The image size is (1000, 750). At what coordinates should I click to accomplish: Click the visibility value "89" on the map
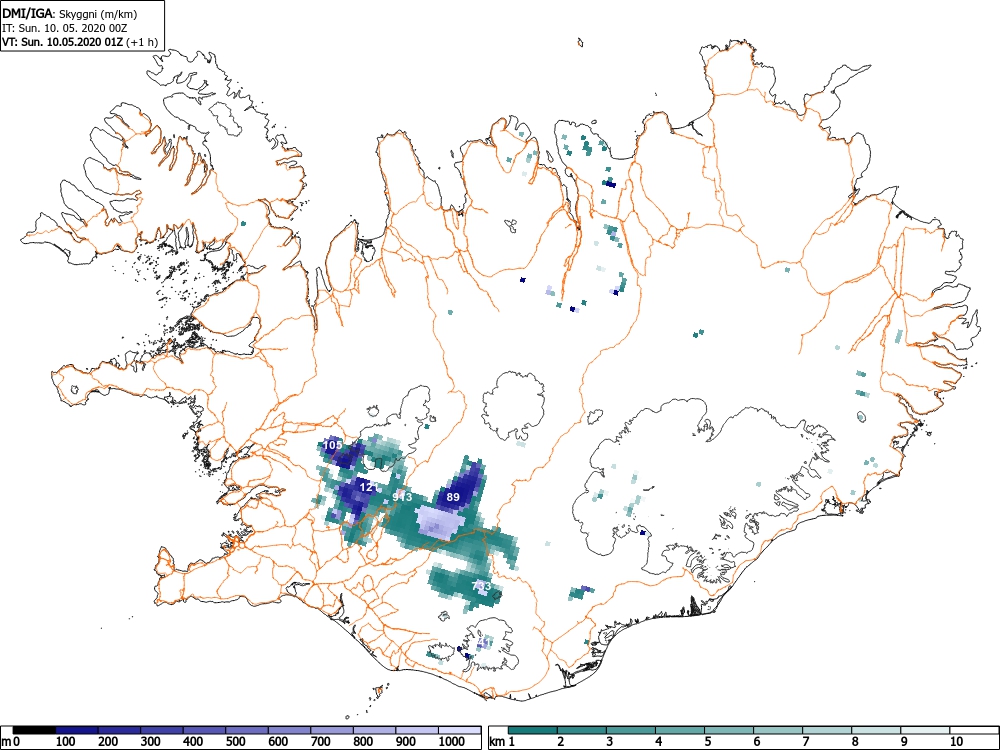(x=453, y=497)
